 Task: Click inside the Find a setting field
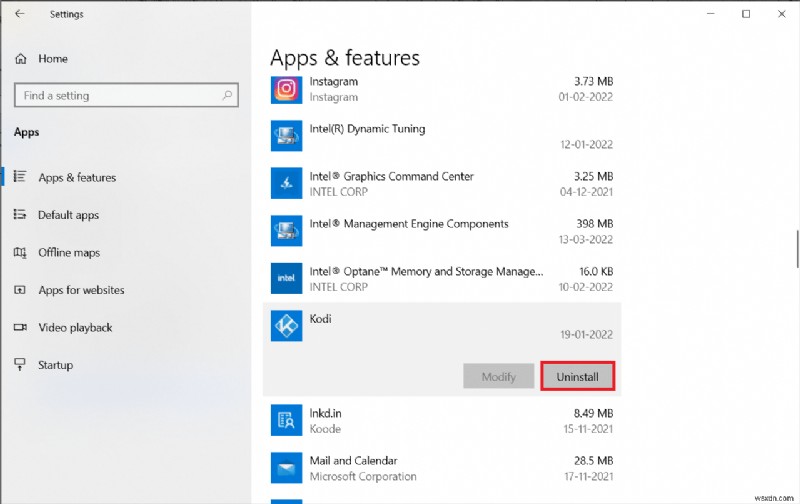(x=115, y=96)
